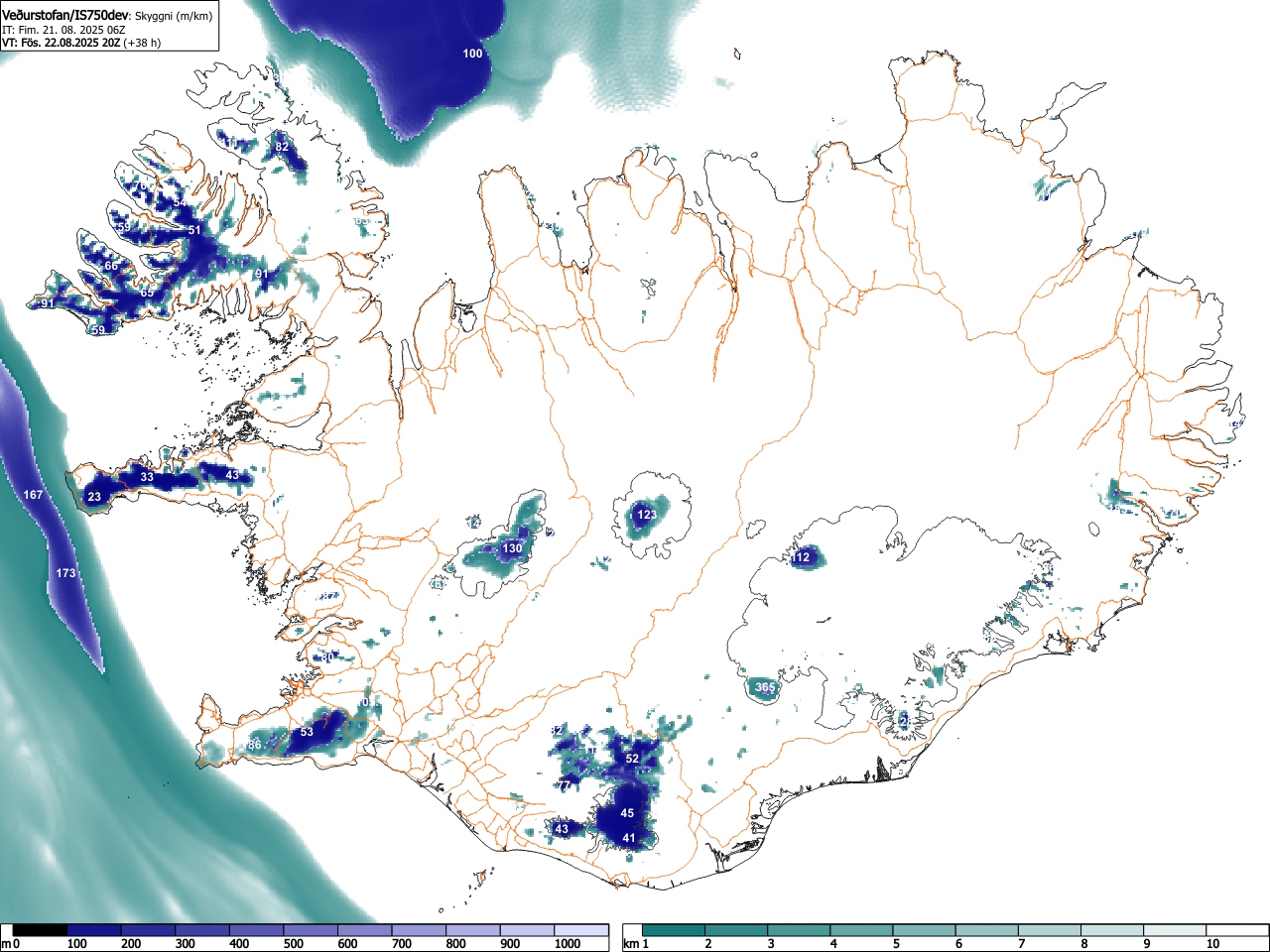Click the '66' visibility value on the map
Image resolution: width=1270 pixels, height=952 pixels.
[x=111, y=266]
